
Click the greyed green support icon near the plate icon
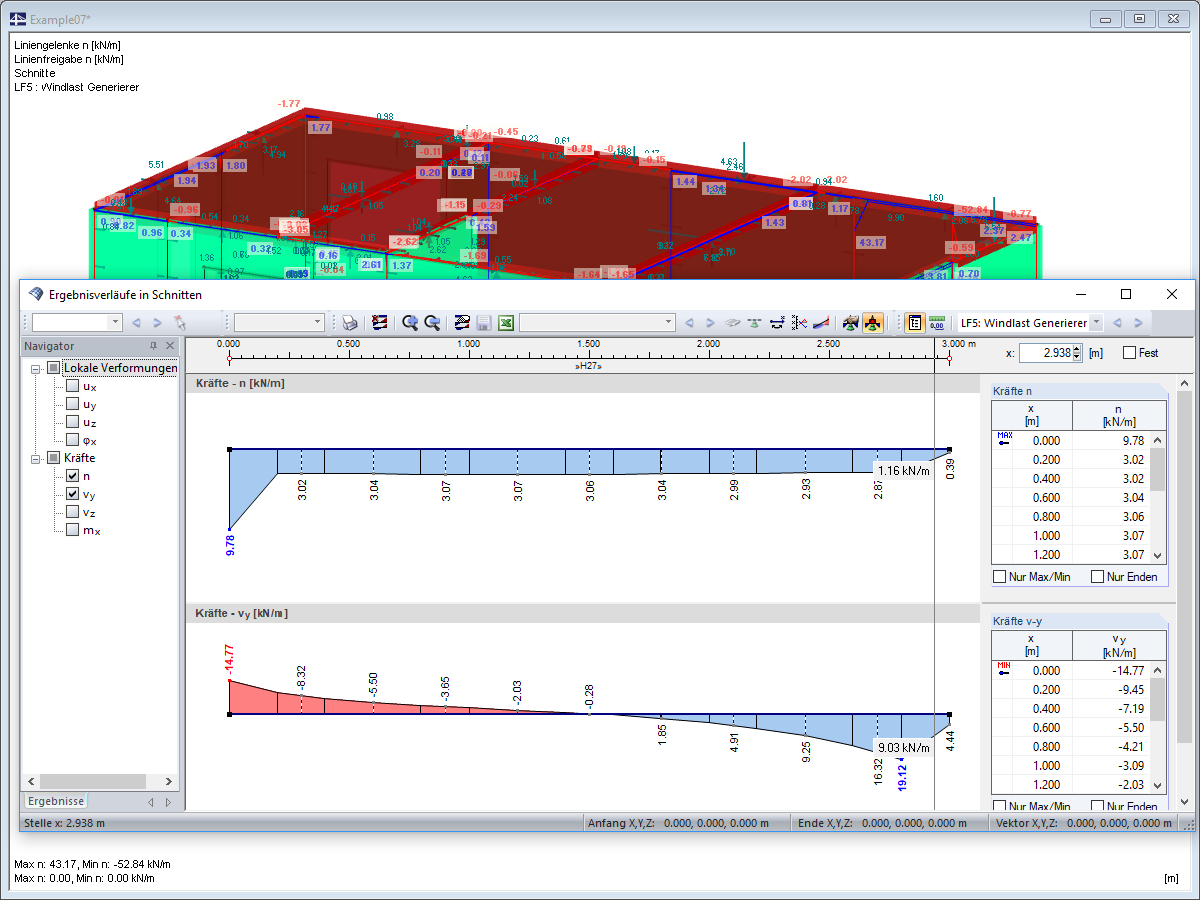coord(754,323)
